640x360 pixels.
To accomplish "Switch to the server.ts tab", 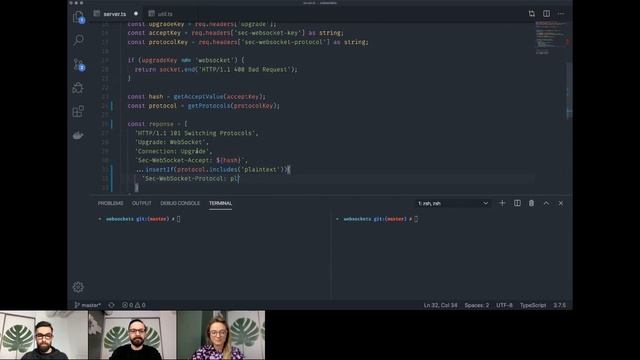I will tap(115, 14).
